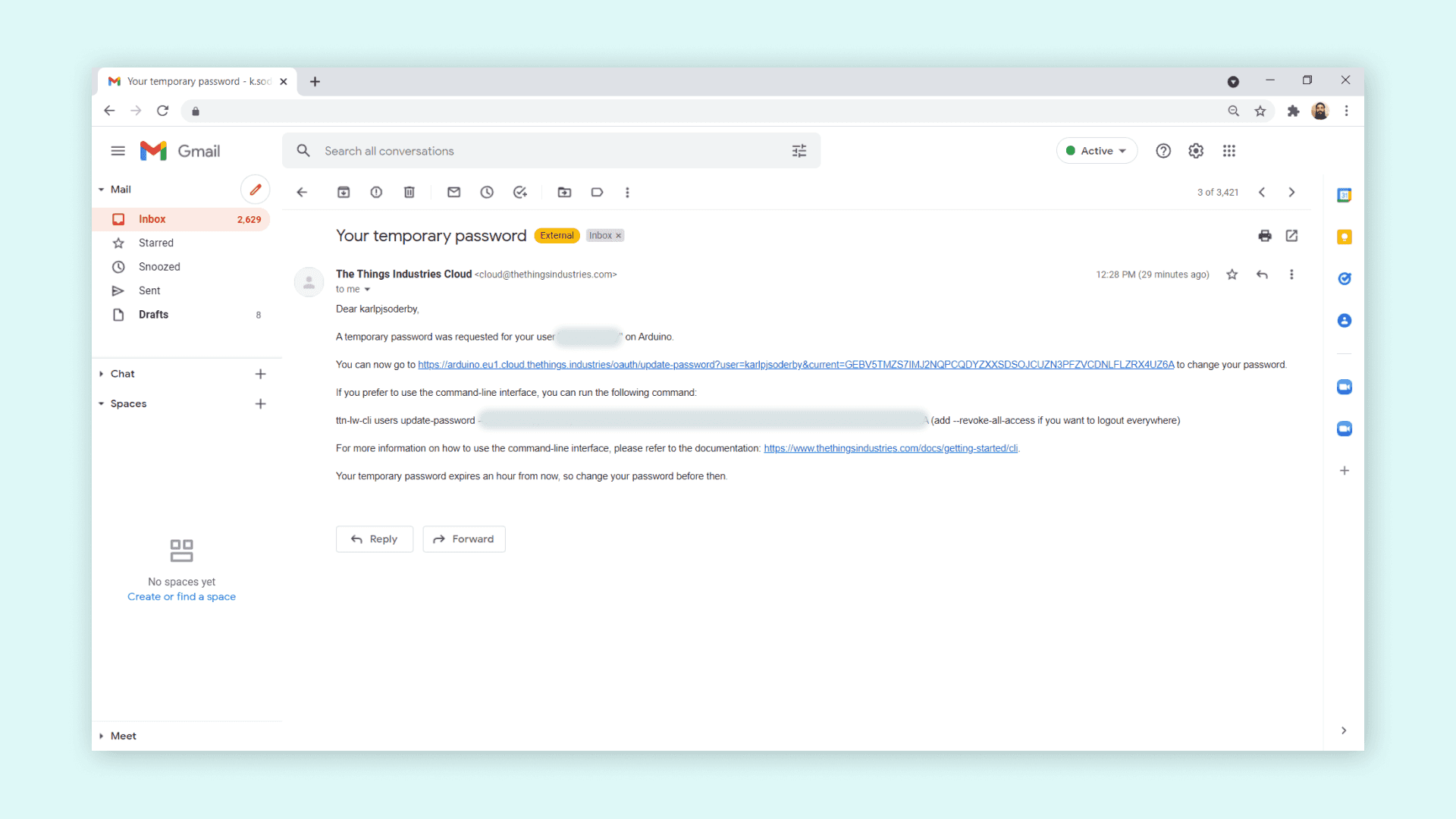Open the Starred folder
Screen dimensions: 1456x819
coord(156,243)
